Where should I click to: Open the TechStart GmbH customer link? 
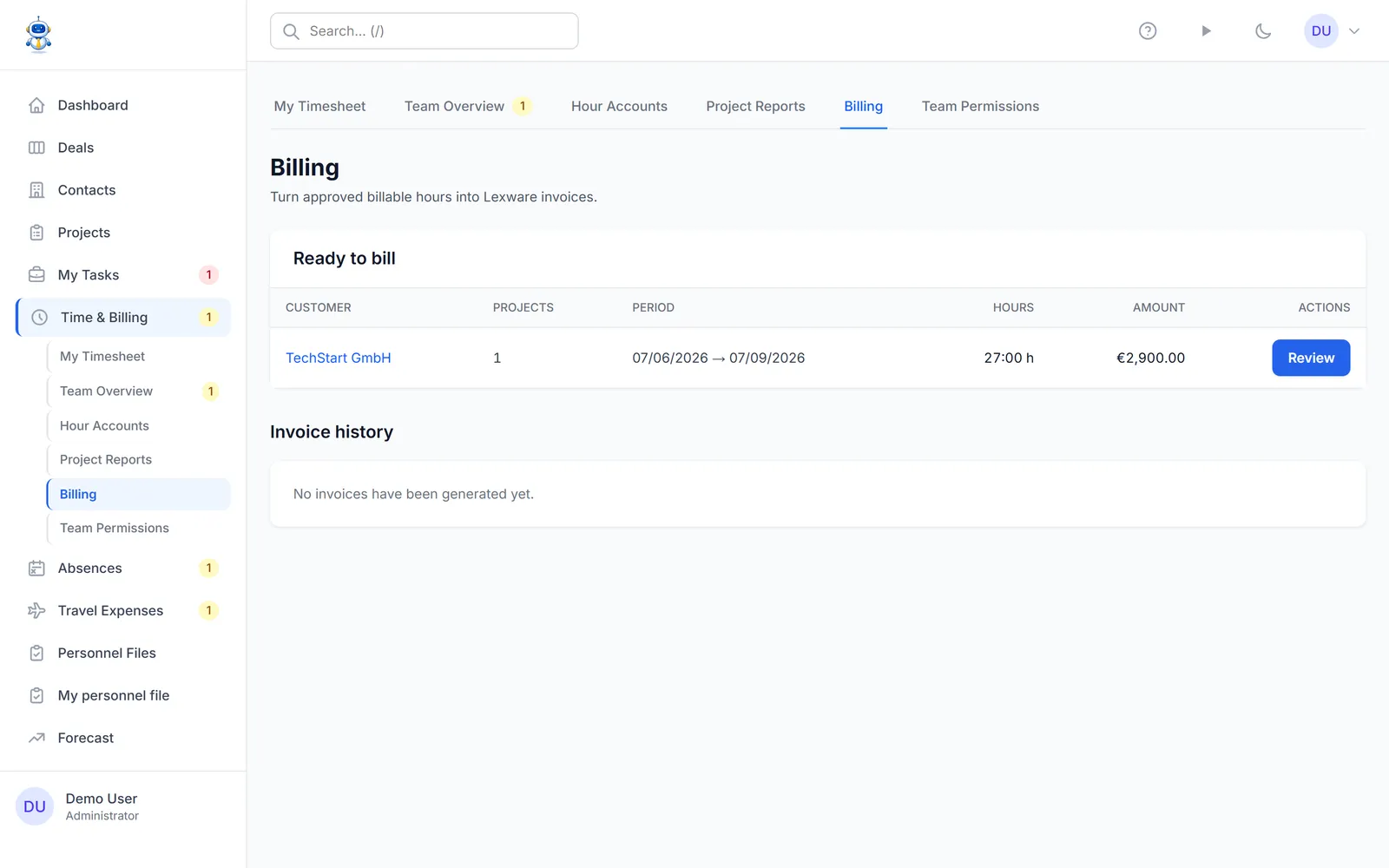click(339, 358)
